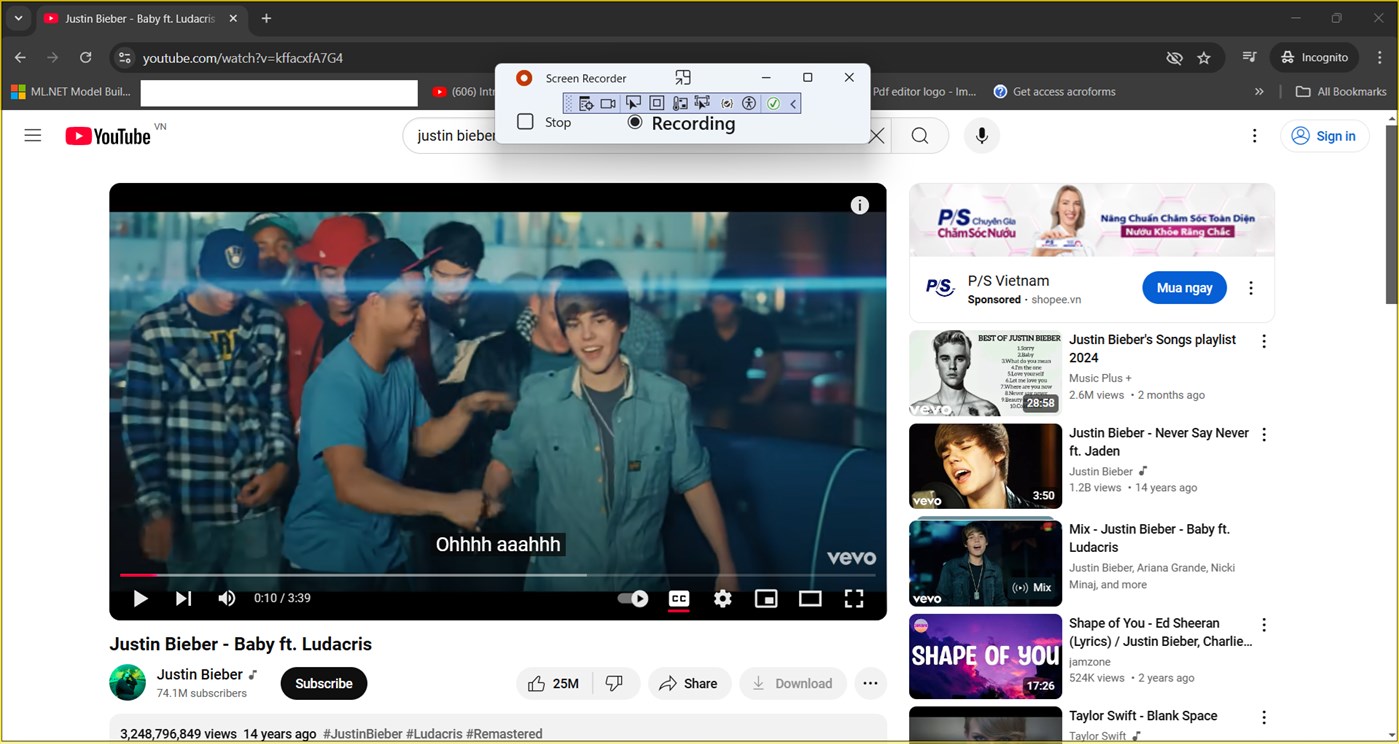
Task: Open the video player settings gear
Action: click(722, 598)
